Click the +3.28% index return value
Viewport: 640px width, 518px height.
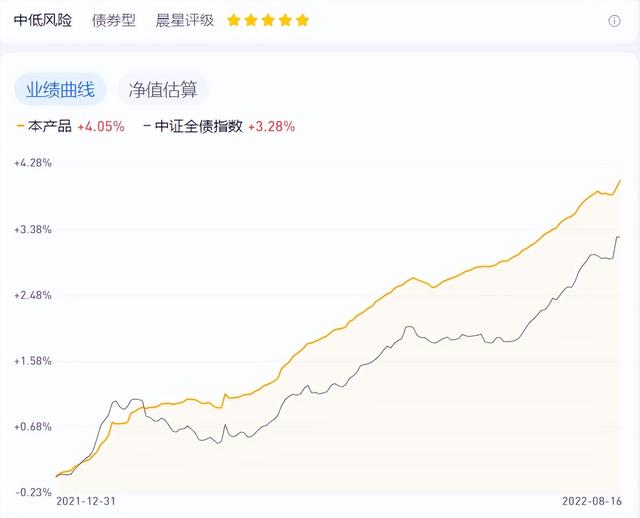tap(271, 127)
